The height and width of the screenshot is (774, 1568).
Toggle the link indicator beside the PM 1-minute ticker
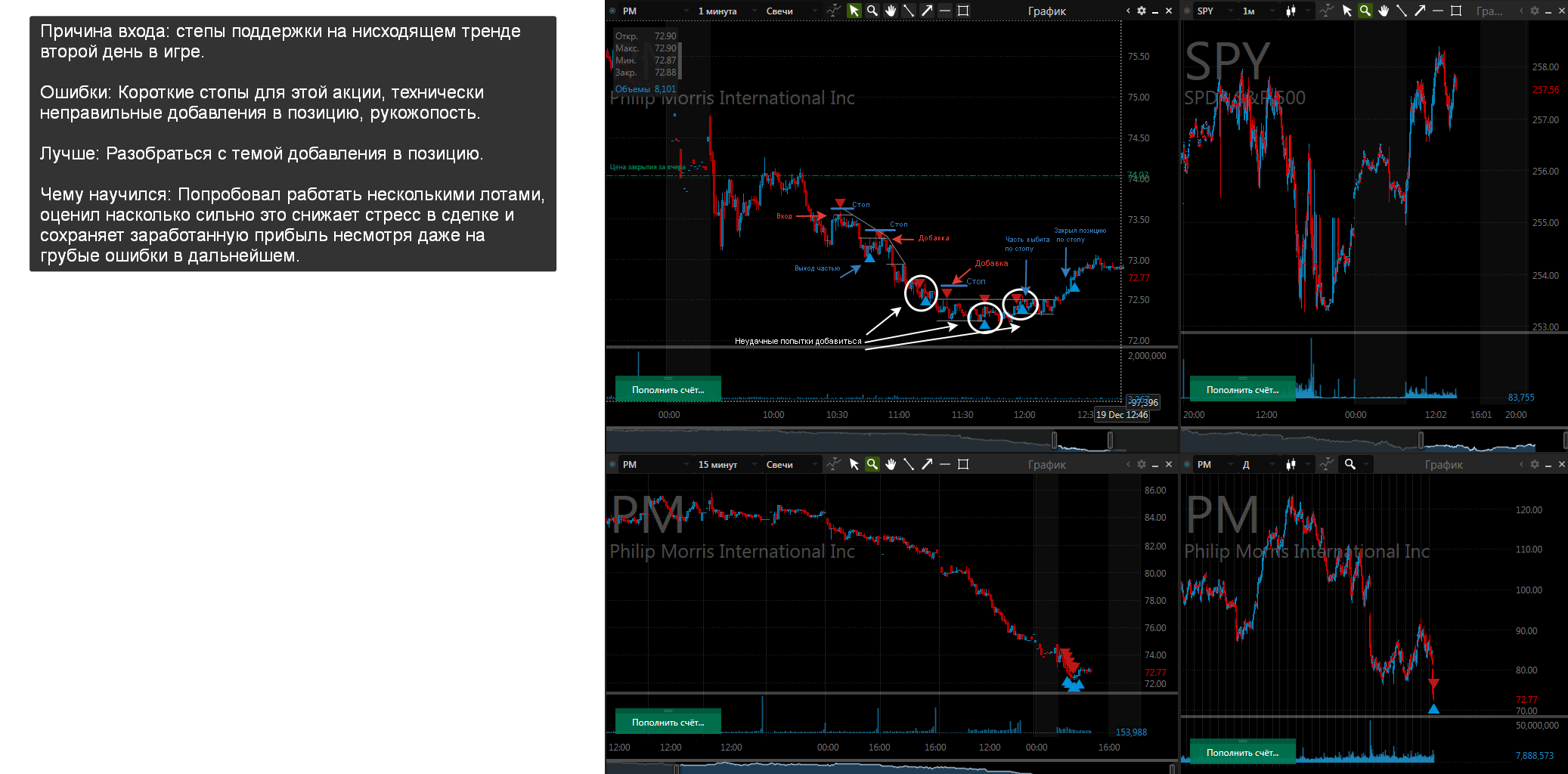612,11
